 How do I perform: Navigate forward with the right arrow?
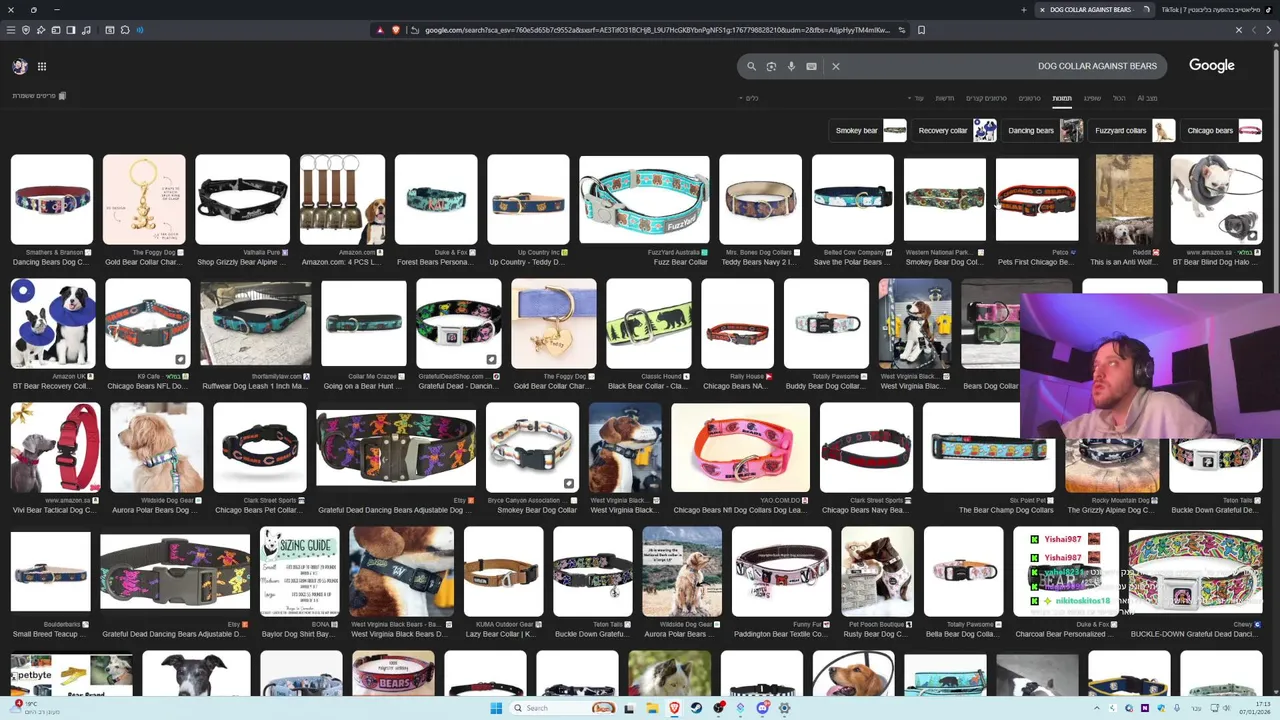[1268, 30]
